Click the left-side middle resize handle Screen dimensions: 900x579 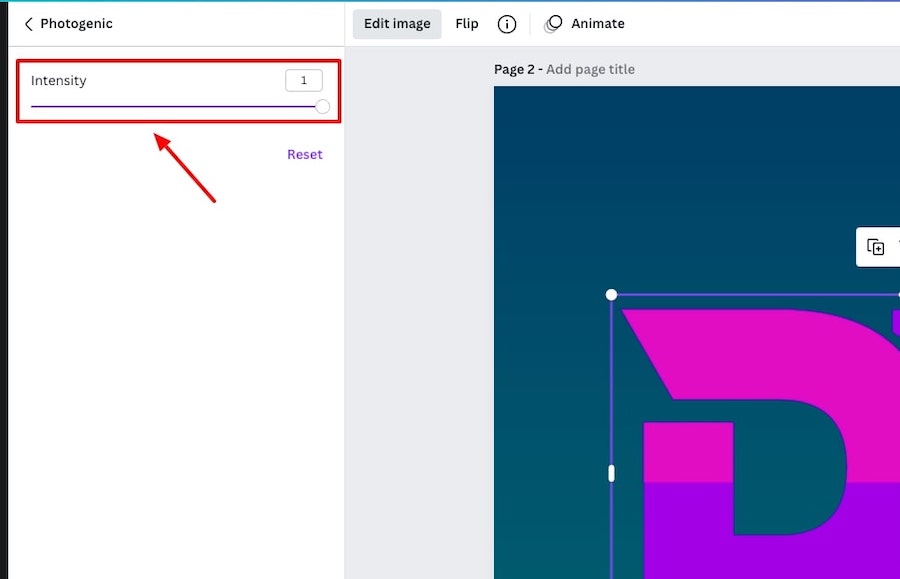[x=611, y=473]
